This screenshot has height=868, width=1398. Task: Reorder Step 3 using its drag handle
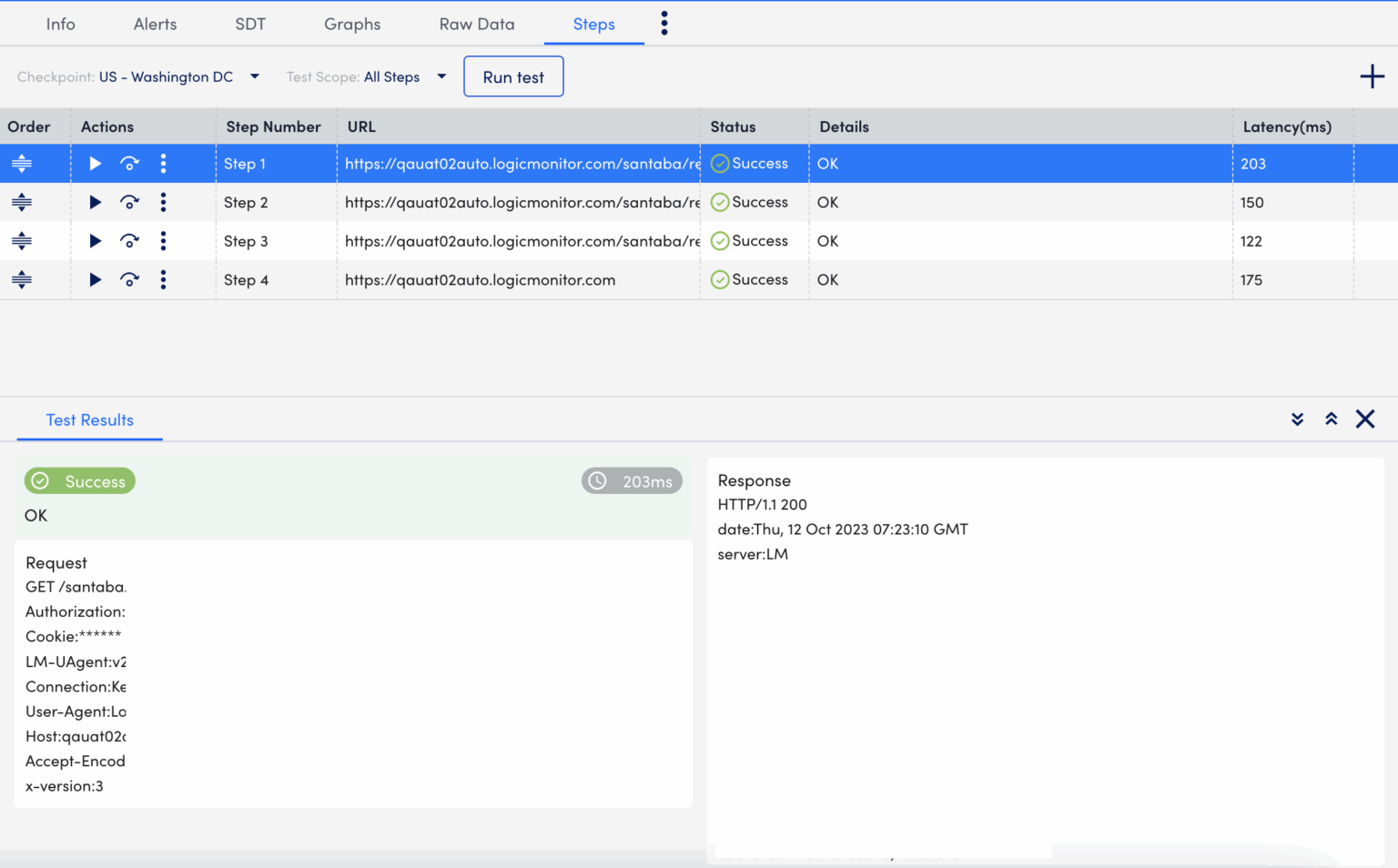coord(22,241)
